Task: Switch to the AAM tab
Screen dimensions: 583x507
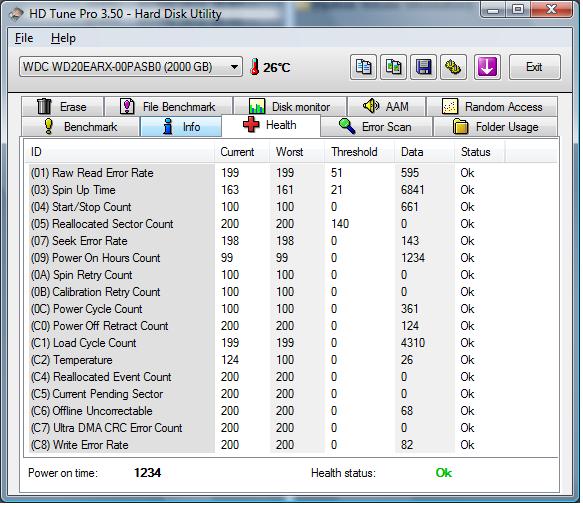Action: pos(386,107)
